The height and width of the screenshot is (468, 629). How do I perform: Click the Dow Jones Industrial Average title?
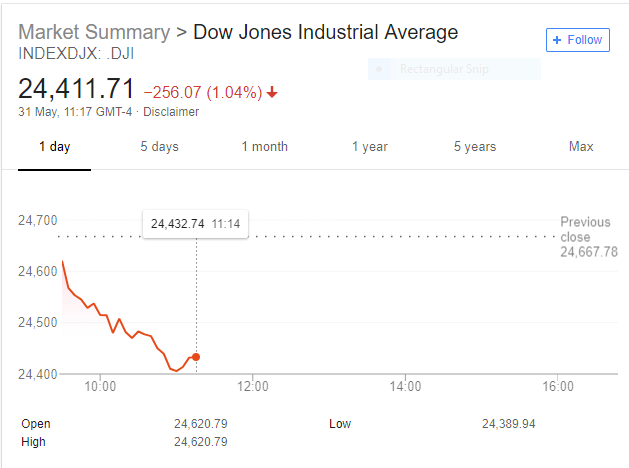click(x=325, y=32)
